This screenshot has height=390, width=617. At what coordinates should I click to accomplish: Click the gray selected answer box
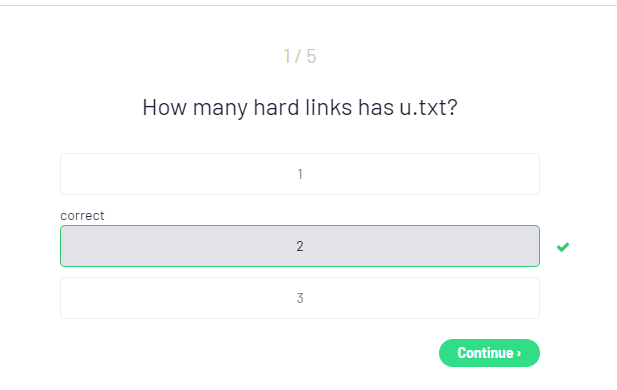(300, 246)
